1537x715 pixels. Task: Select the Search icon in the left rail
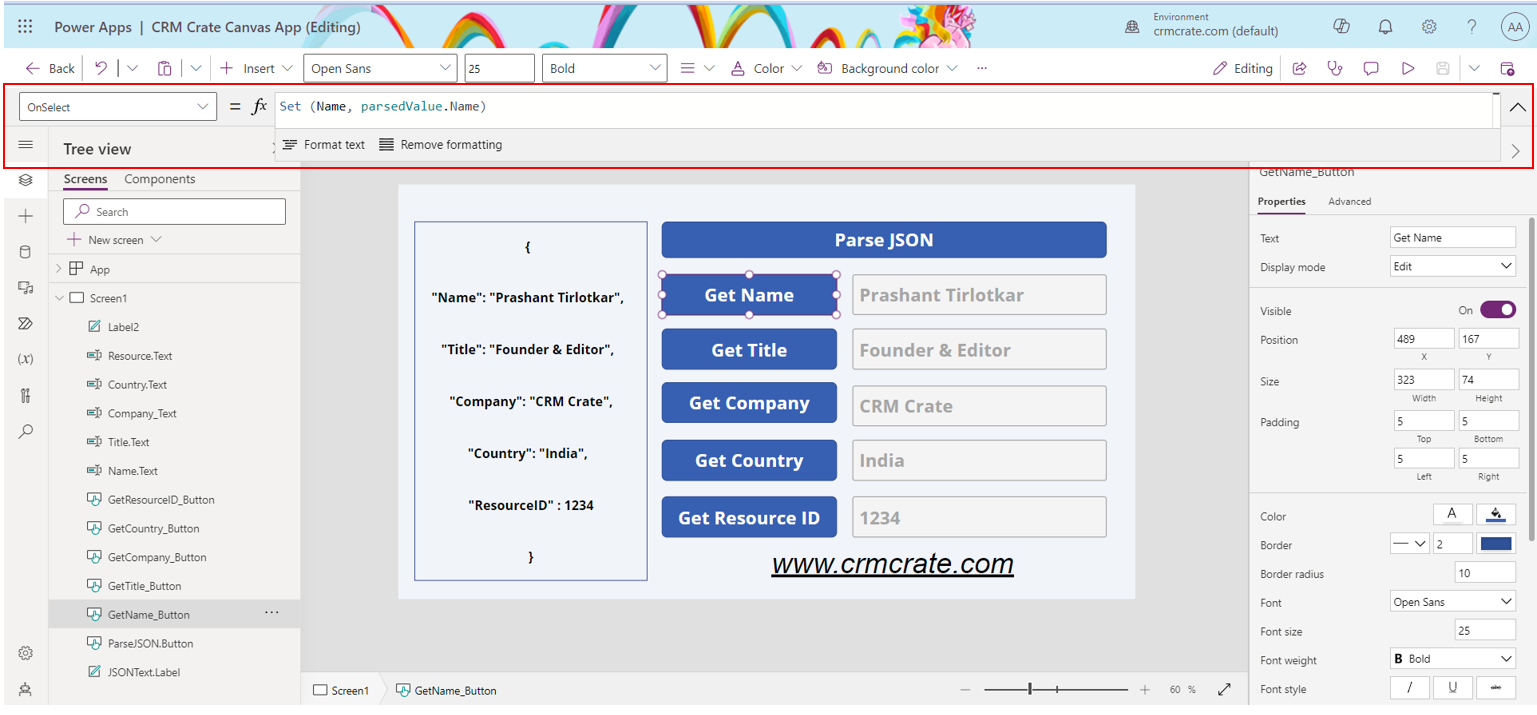pyautogui.click(x=26, y=431)
